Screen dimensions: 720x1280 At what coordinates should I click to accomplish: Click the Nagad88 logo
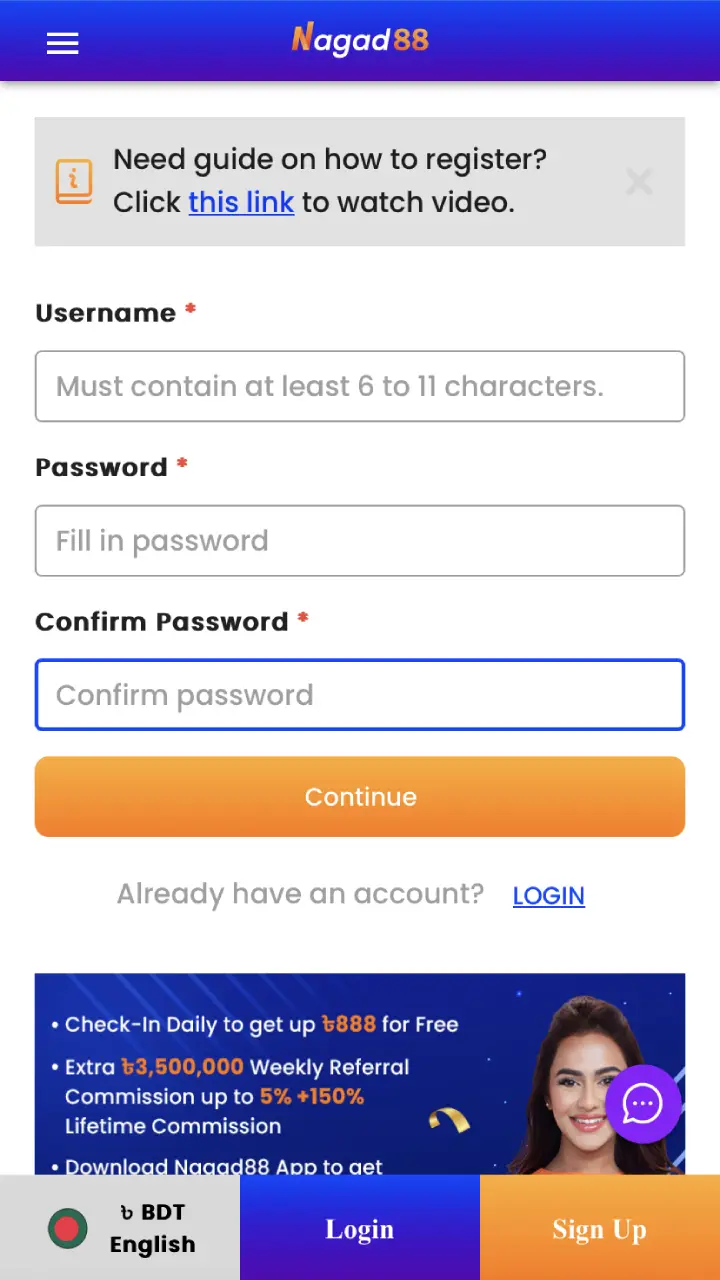pyautogui.click(x=360, y=41)
